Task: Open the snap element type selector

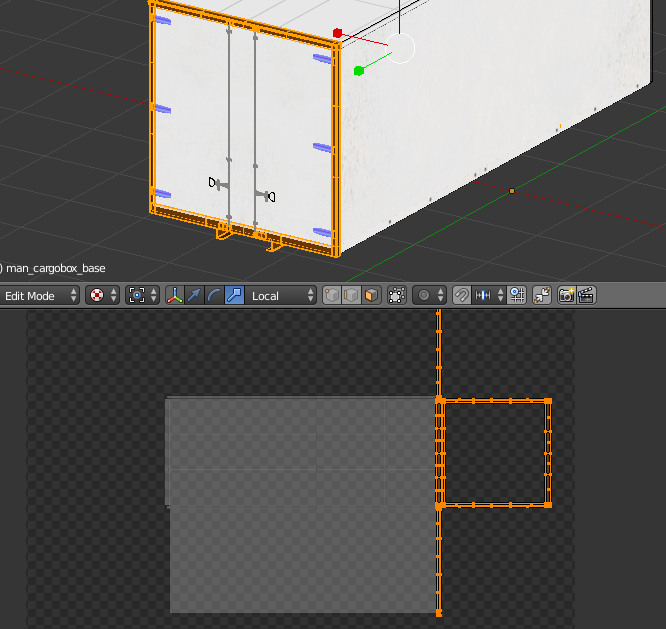Action: pos(488,295)
